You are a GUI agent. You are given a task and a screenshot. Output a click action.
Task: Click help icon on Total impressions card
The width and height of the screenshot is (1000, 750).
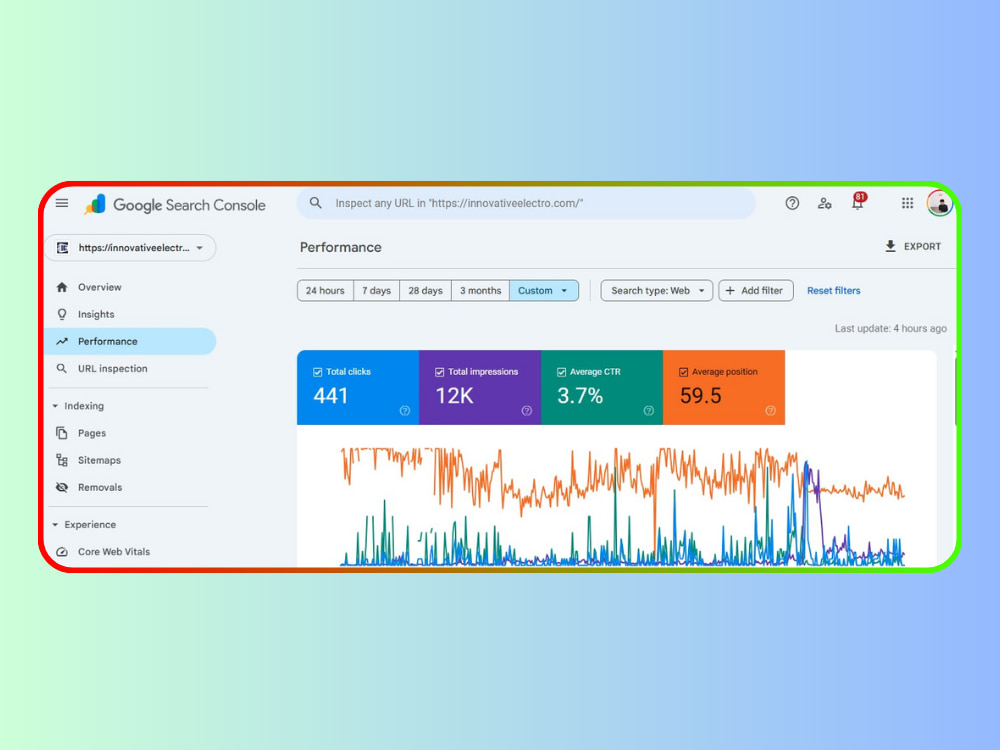tap(527, 411)
